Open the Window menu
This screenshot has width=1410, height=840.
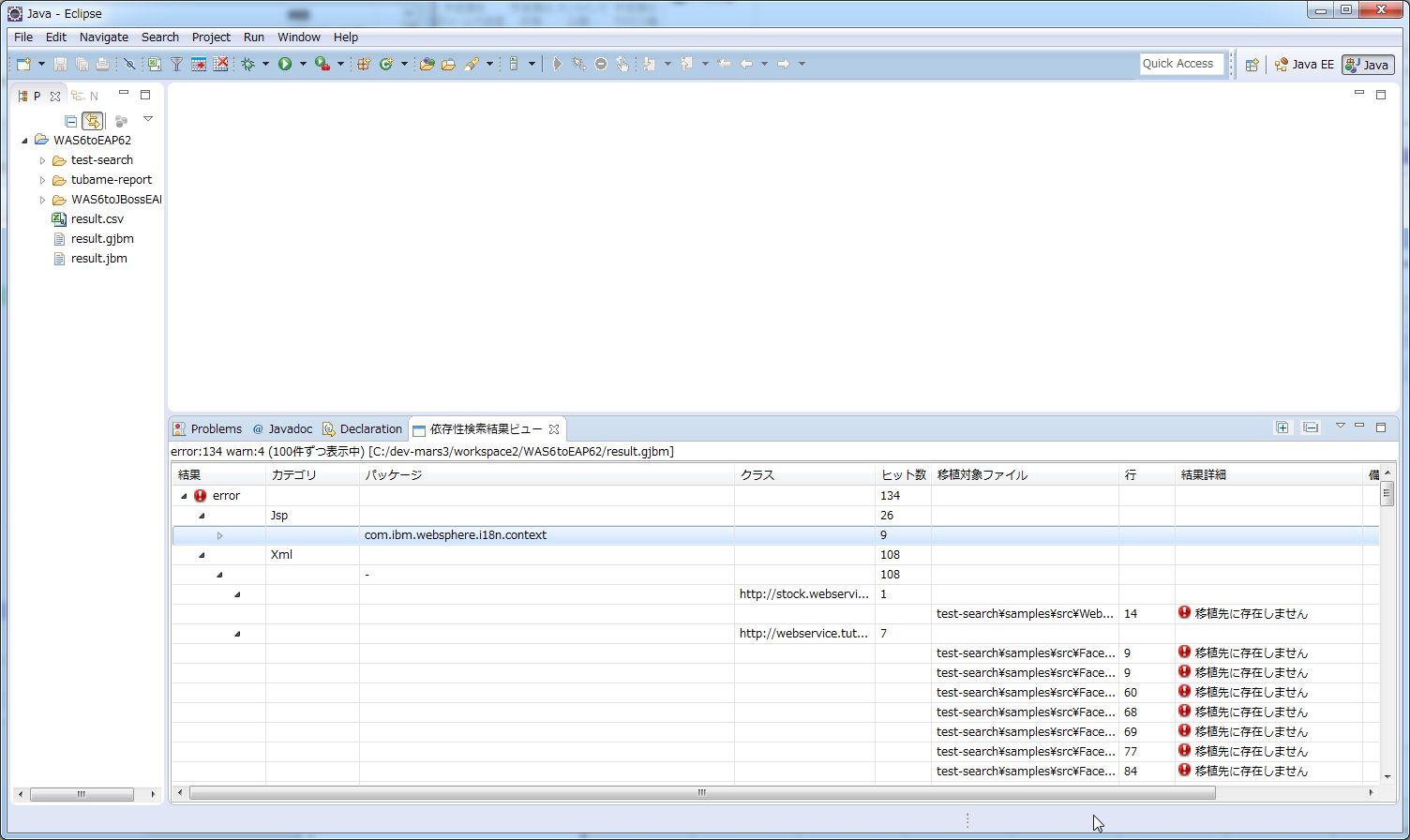coord(299,37)
